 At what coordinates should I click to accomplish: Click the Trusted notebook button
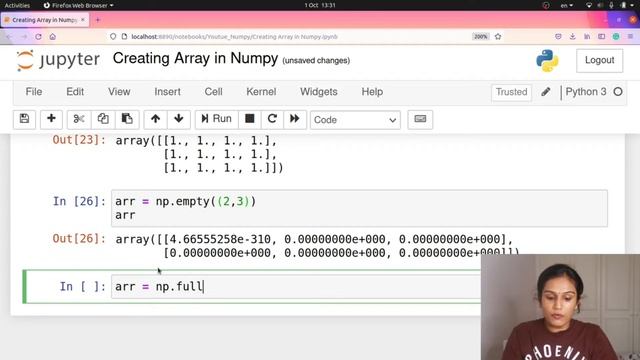tap(511, 92)
